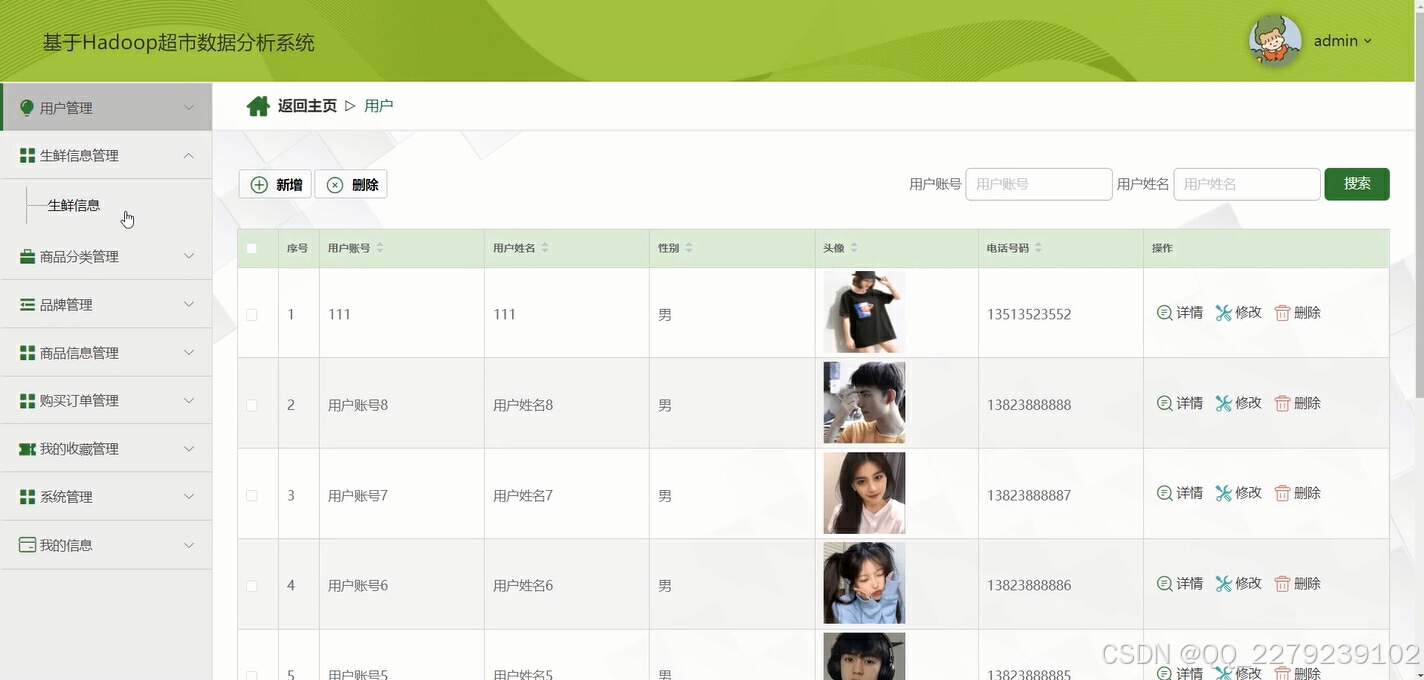Click the grid icon beside 系统管理
The image size is (1424, 680).
pyautogui.click(x=27, y=497)
